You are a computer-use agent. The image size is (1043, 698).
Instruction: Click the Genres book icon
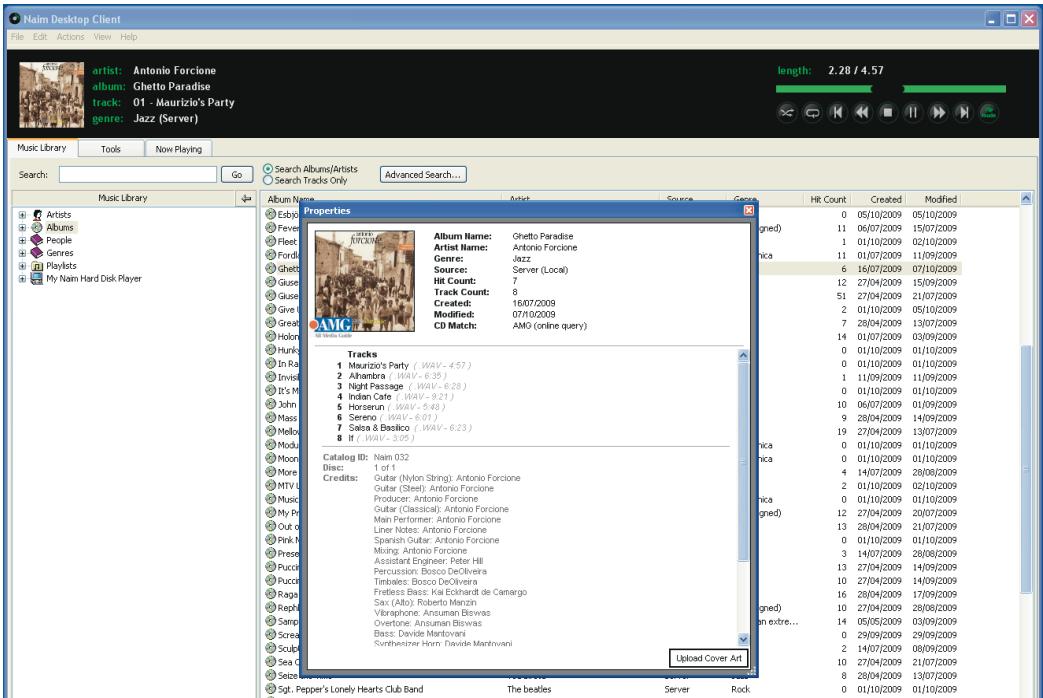tap(37, 253)
